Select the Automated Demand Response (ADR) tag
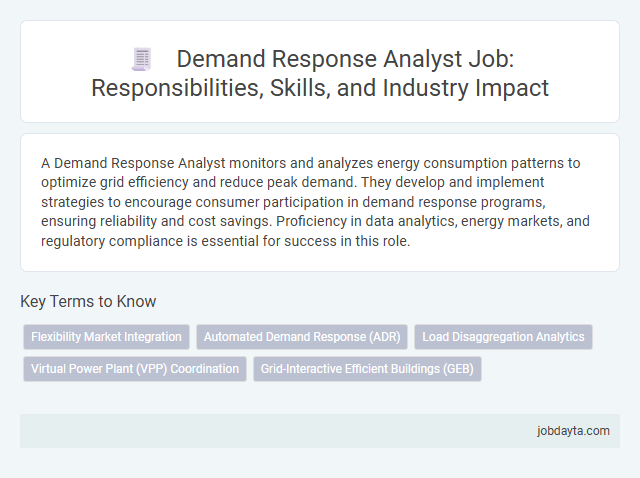This screenshot has height=478, width=640. (x=302, y=337)
